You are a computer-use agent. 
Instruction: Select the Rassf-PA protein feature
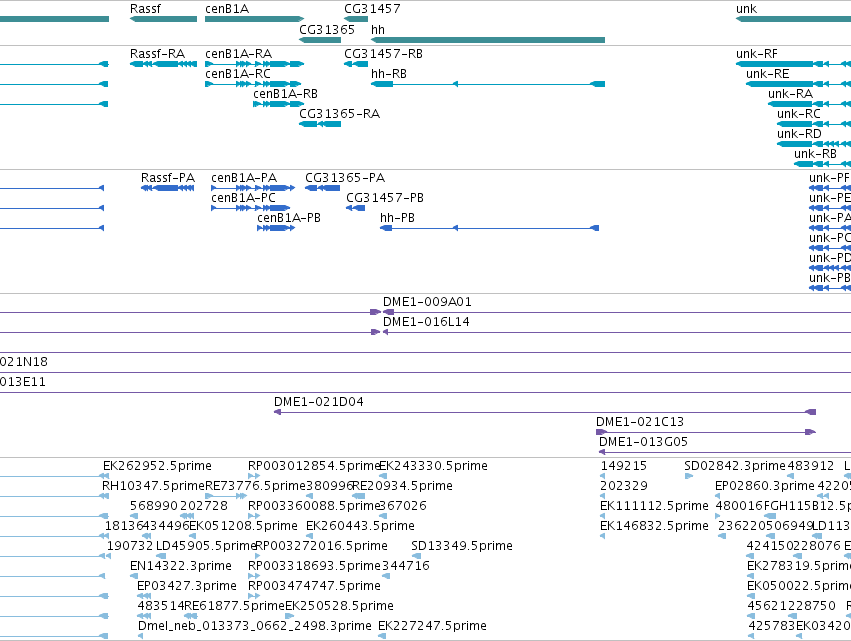168,188
